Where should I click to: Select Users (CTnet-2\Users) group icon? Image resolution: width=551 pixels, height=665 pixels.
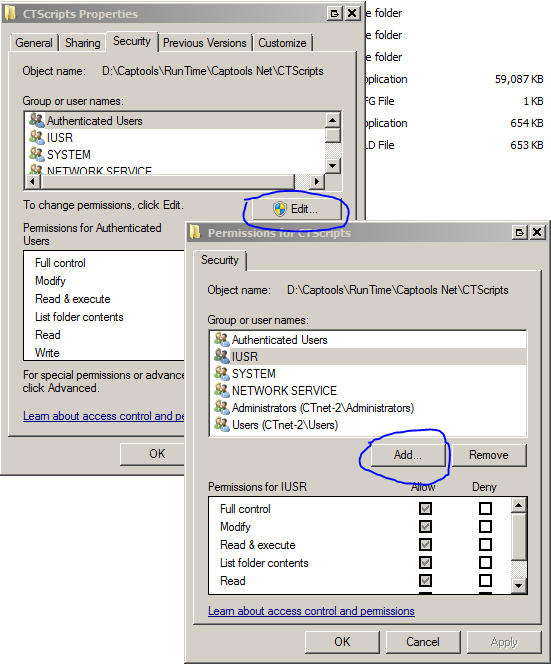pos(222,424)
